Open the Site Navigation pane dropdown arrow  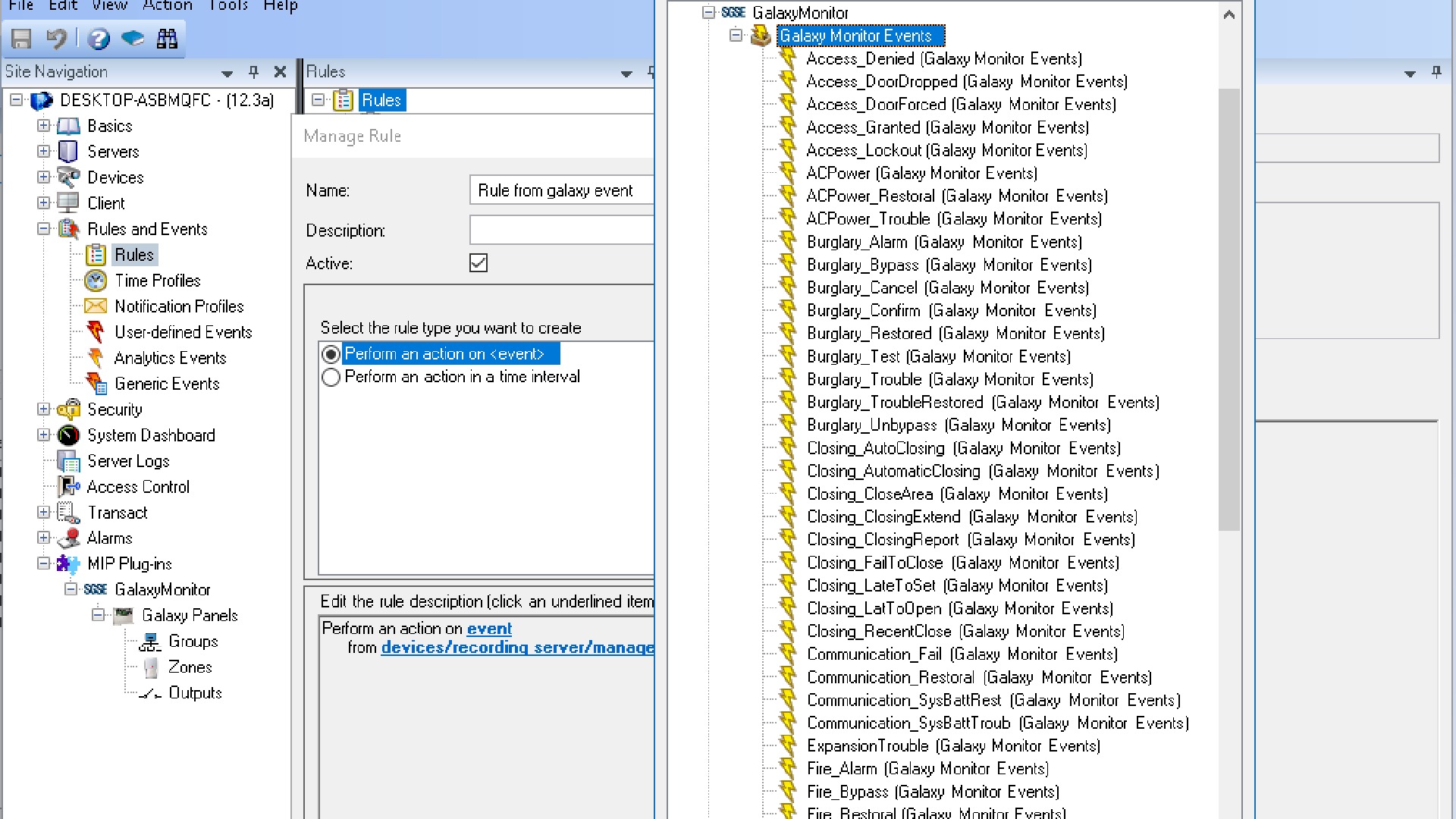tap(227, 73)
